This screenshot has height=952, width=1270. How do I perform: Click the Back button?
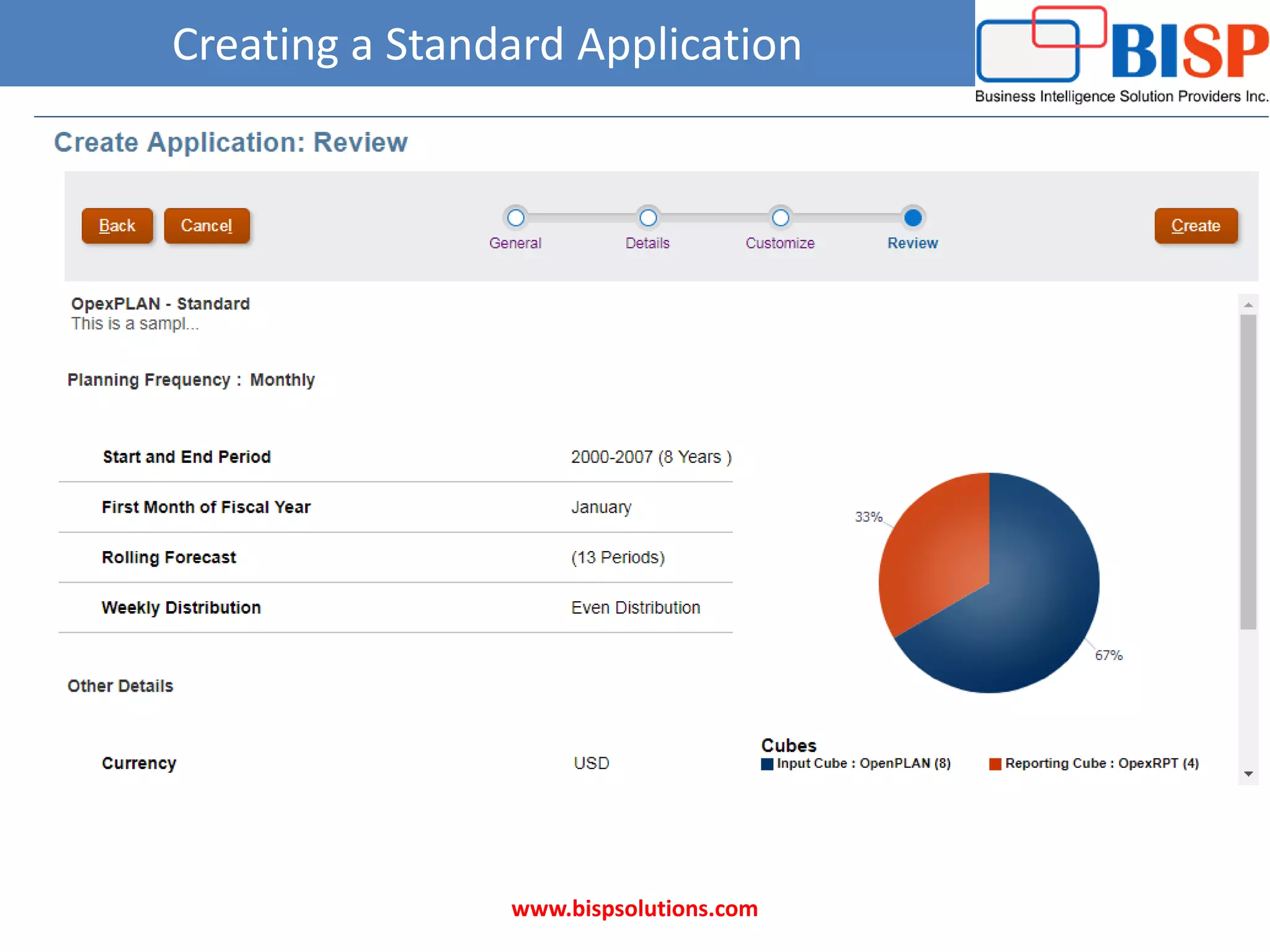pyautogui.click(x=117, y=226)
